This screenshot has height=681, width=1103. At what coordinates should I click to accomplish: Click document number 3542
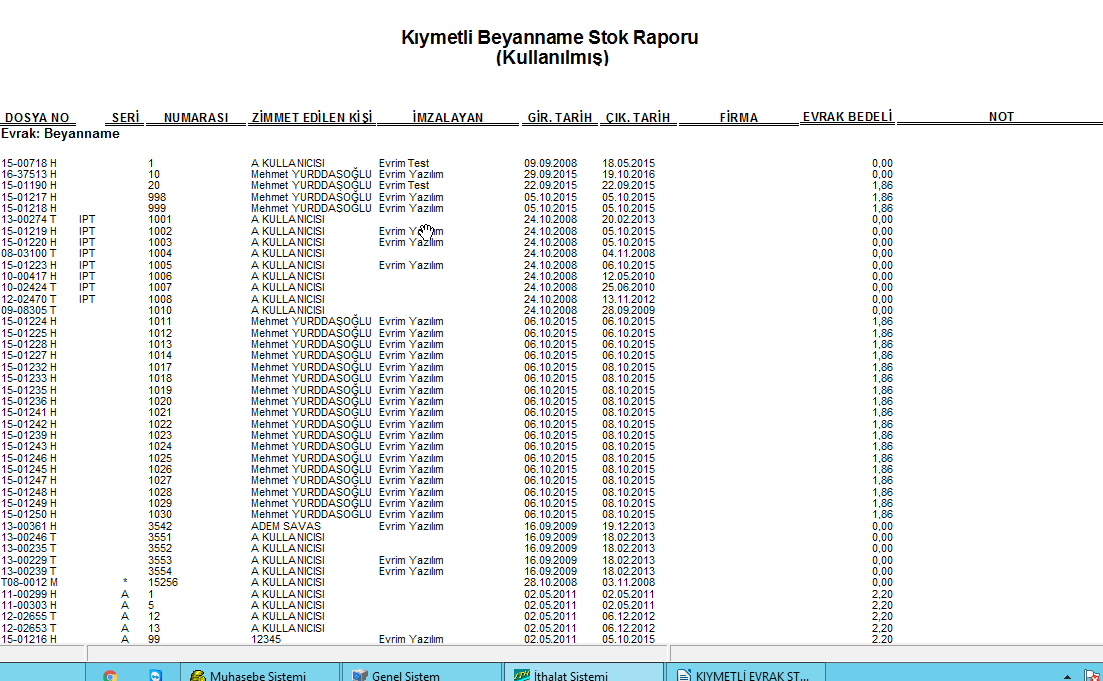click(160, 526)
